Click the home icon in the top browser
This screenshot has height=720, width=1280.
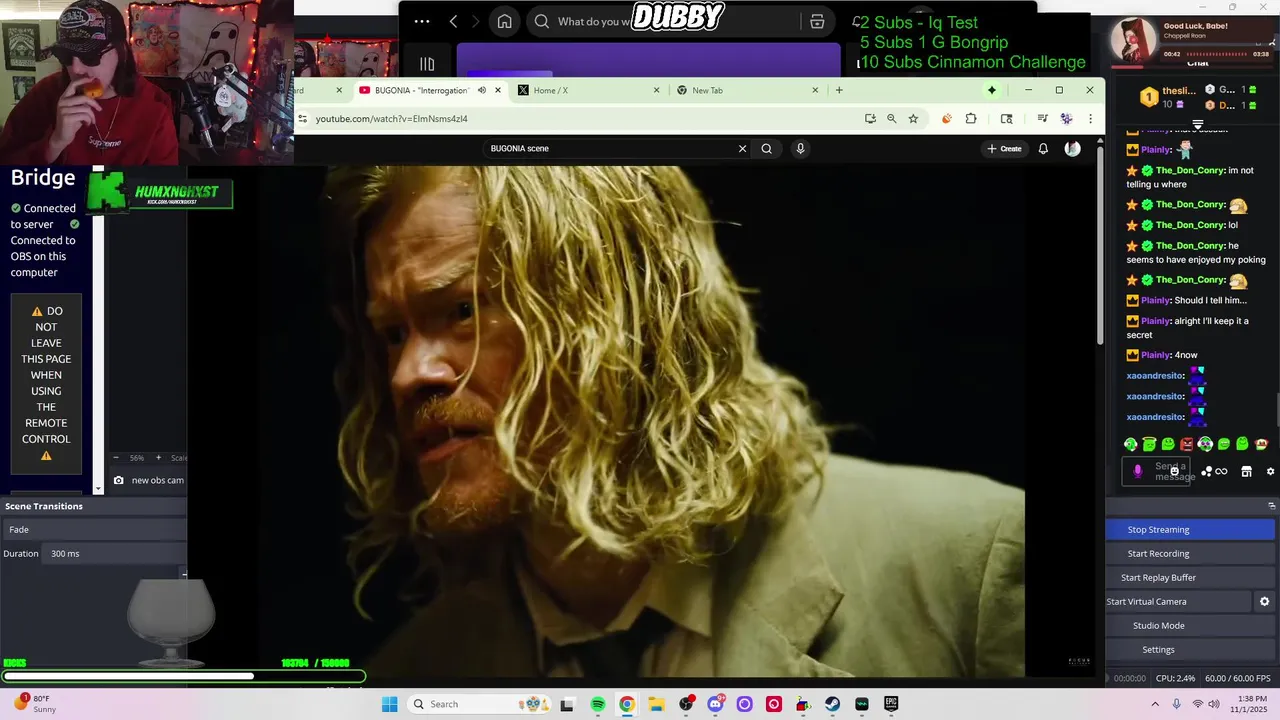505,21
